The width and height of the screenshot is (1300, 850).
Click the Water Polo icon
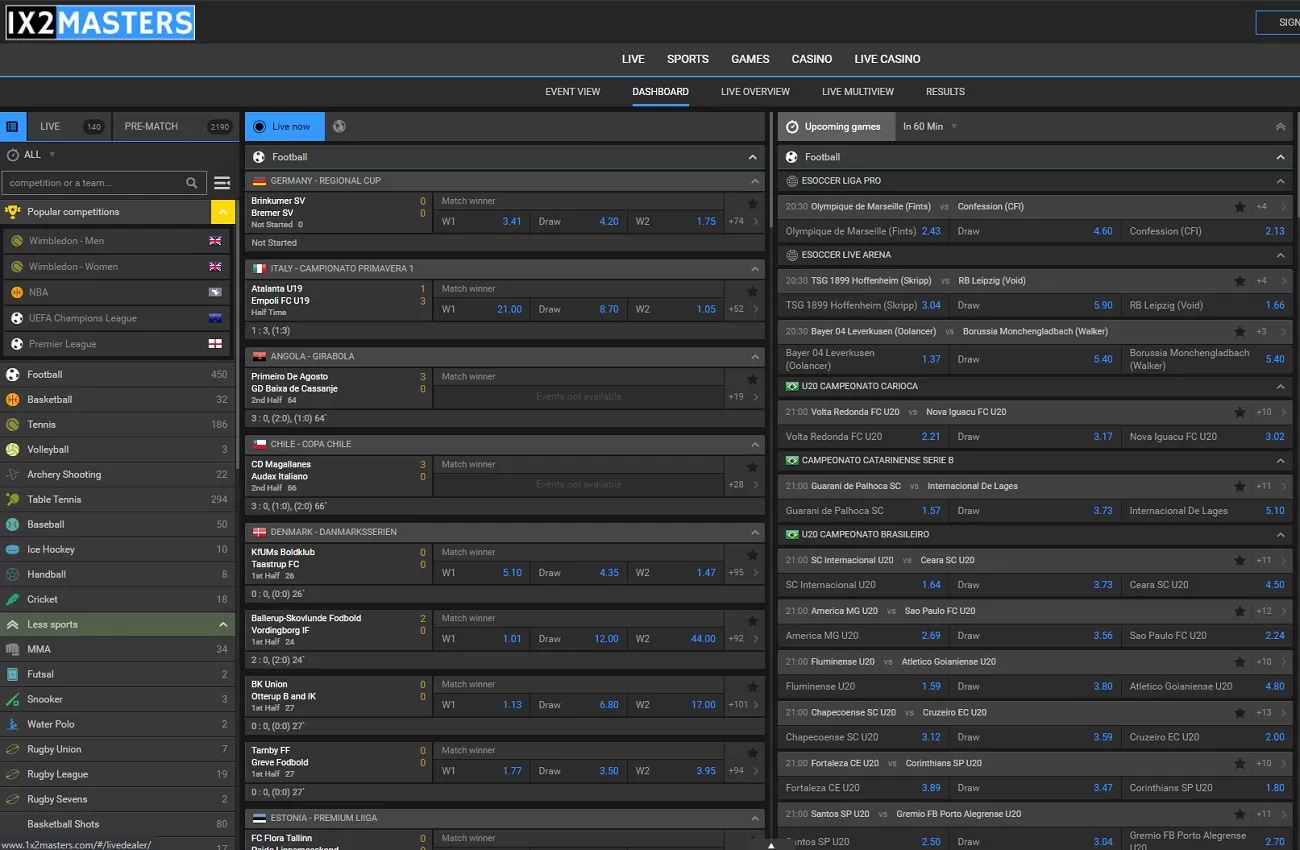point(13,725)
